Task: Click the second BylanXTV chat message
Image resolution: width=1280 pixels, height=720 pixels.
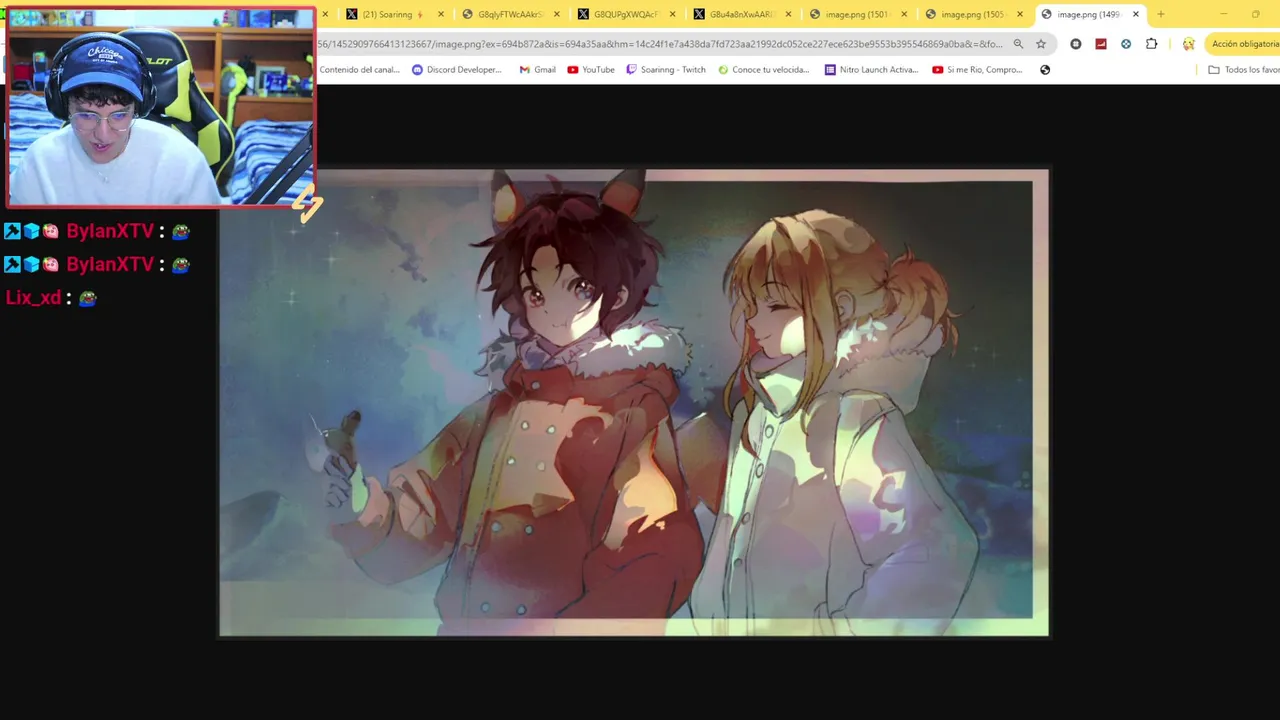Action: (x=97, y=265)
